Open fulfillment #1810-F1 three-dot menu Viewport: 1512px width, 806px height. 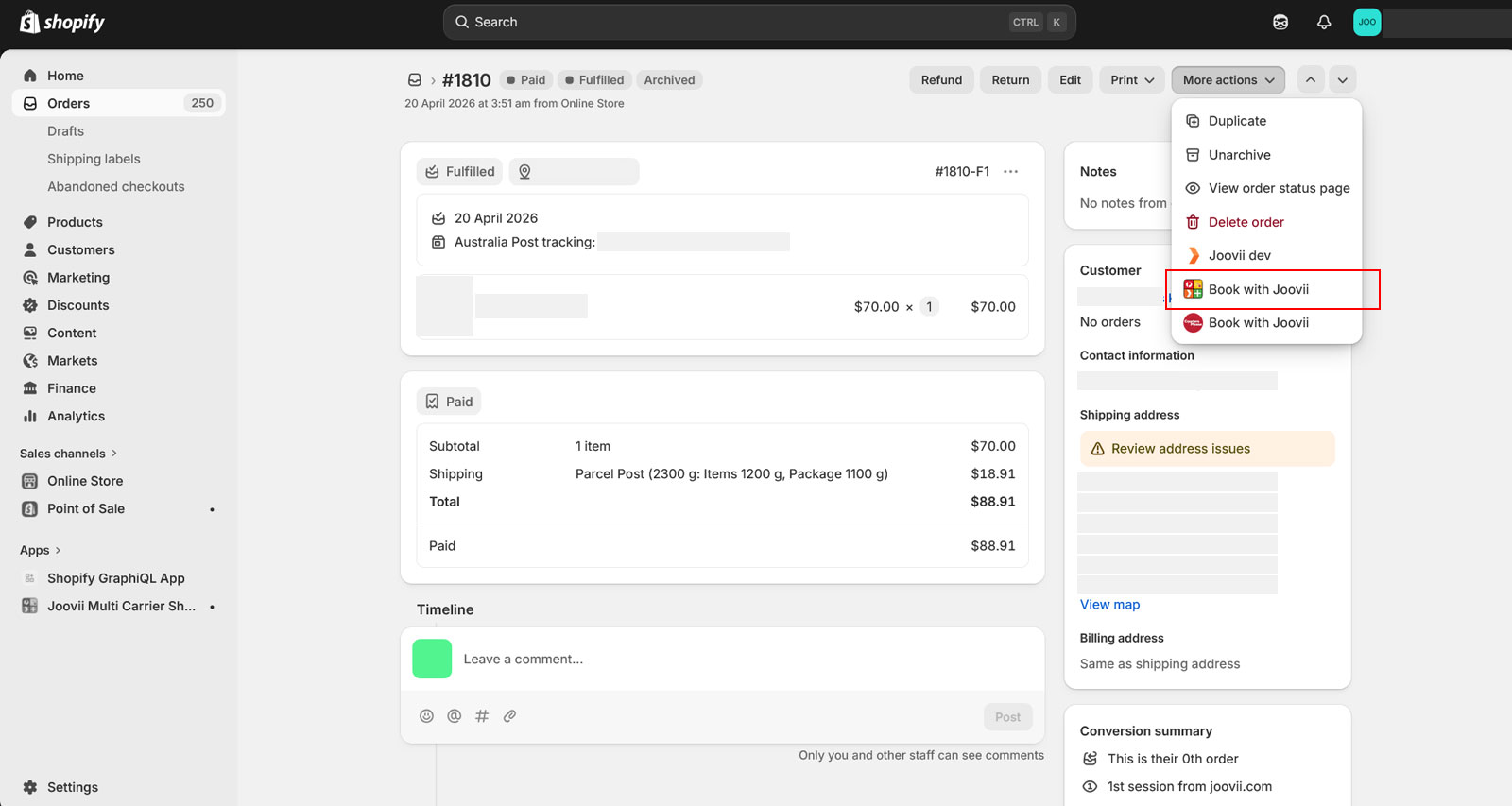[1011, 172]
